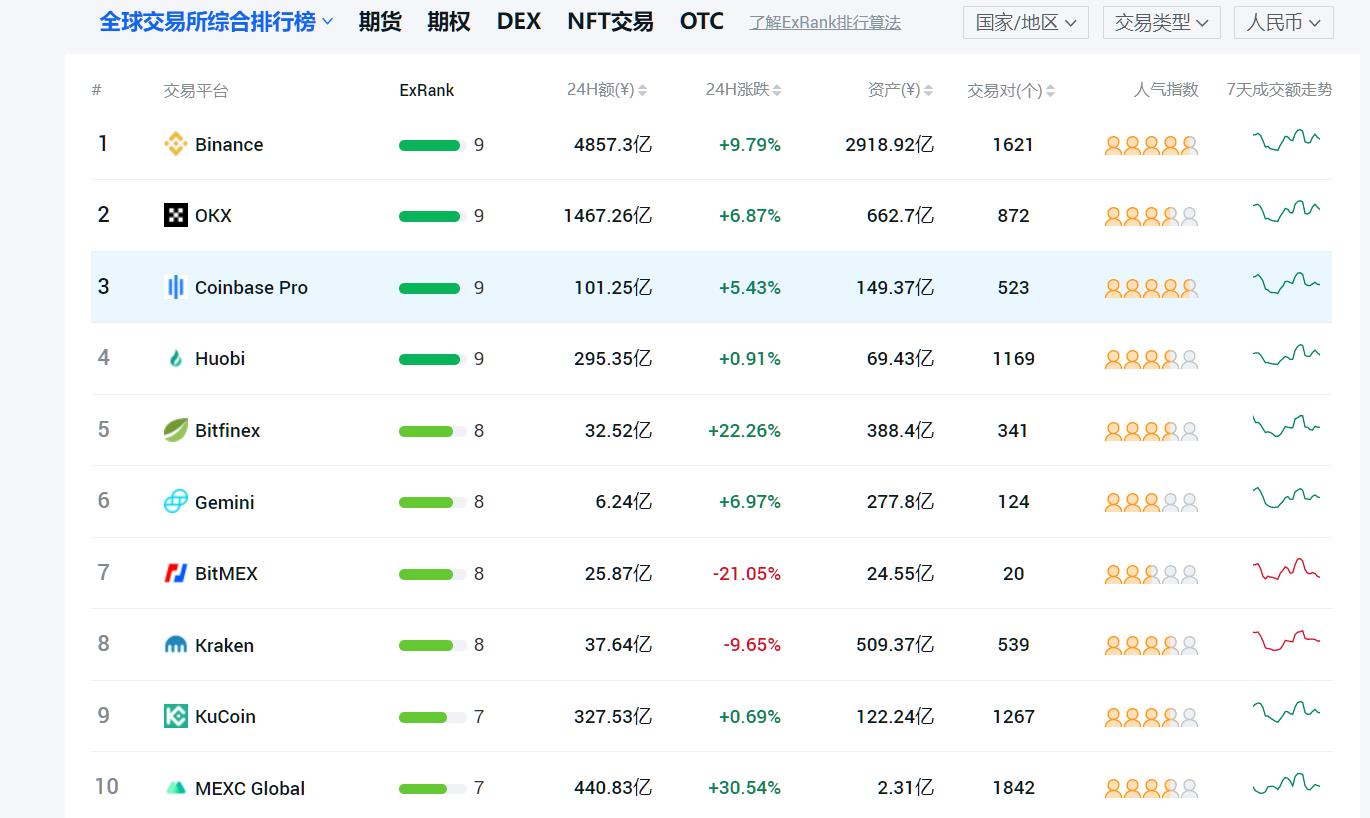Open MEXC Global exchange name link
This screenshot has width=1370, height=818.
250,788
